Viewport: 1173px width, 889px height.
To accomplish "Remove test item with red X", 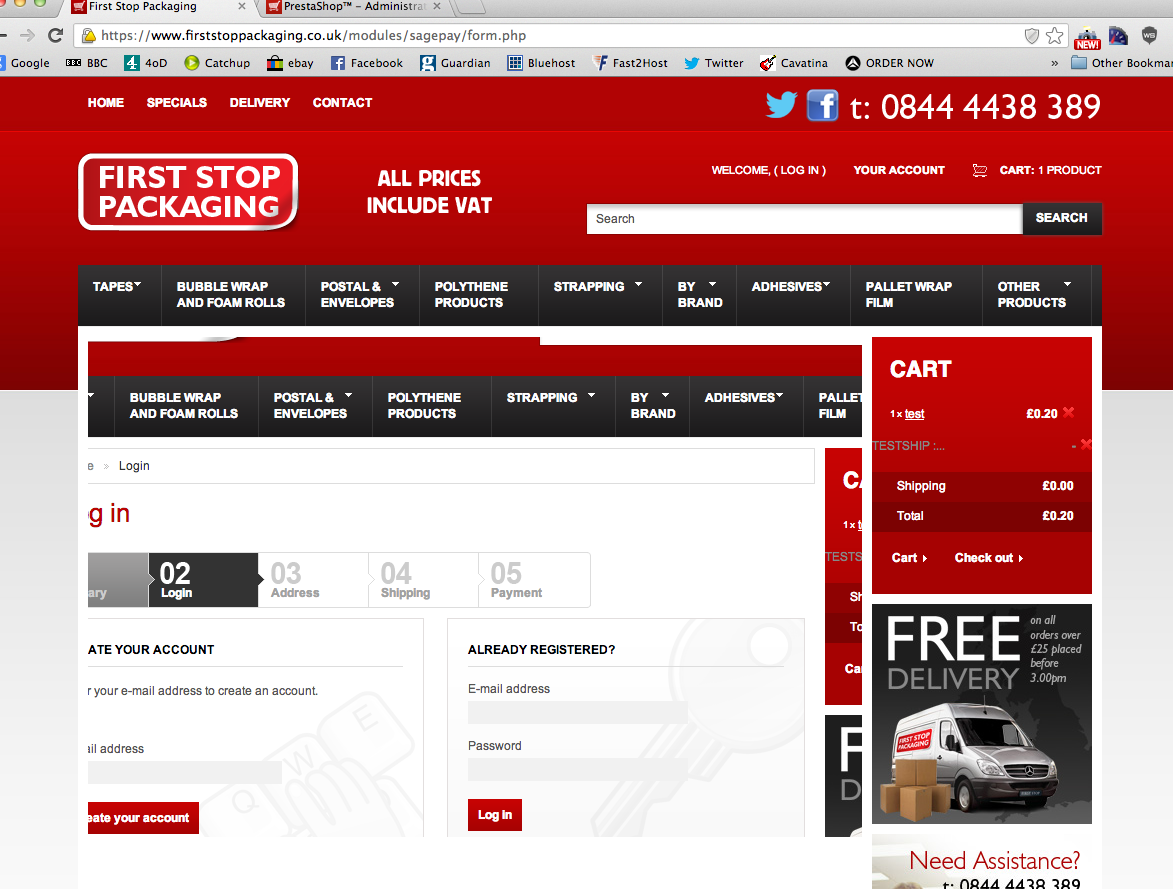I will pyautogui.click(x=1068, y=412).
